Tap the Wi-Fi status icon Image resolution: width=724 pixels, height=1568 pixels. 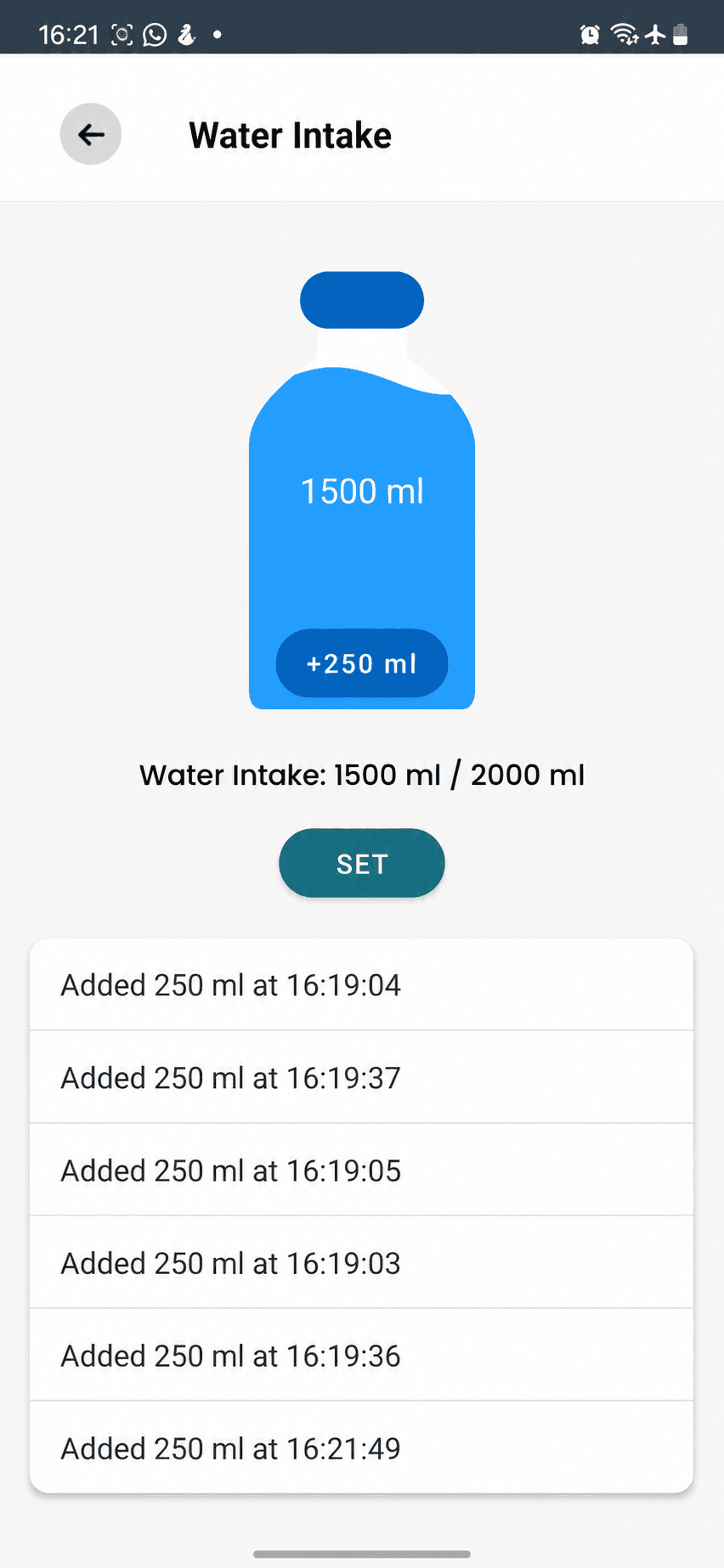point(625,35)
